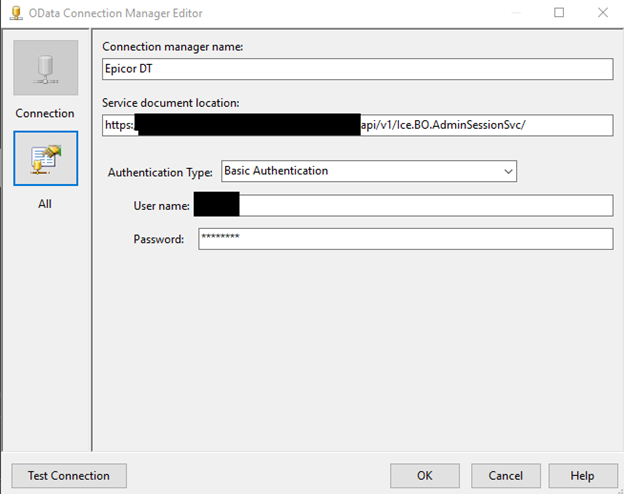Confirm settings with the OK button
Viewport: 624px width, 494px height.
[x=425, y=475]
